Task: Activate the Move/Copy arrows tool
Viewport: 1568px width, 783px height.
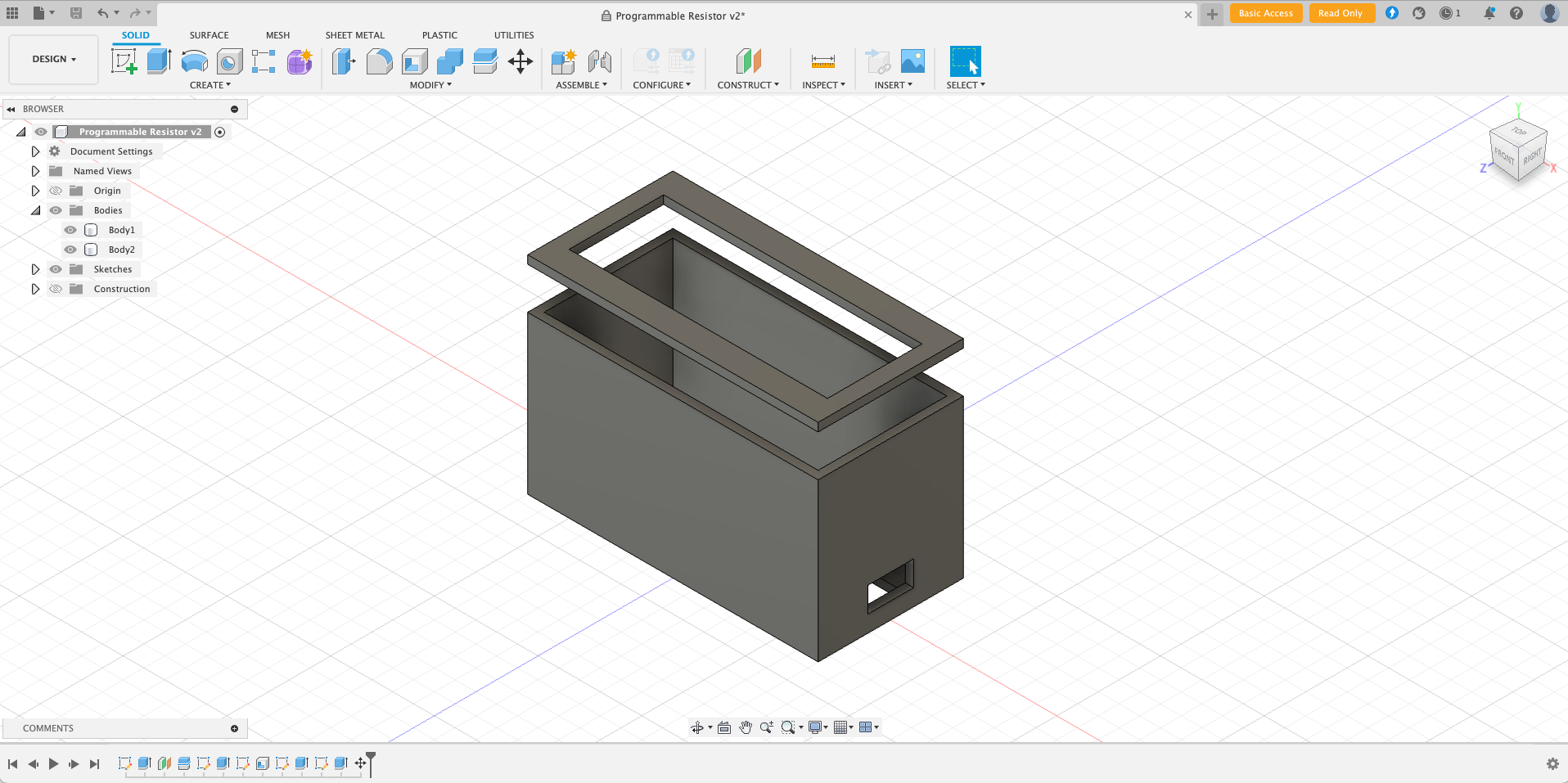Action: point(520,61)
